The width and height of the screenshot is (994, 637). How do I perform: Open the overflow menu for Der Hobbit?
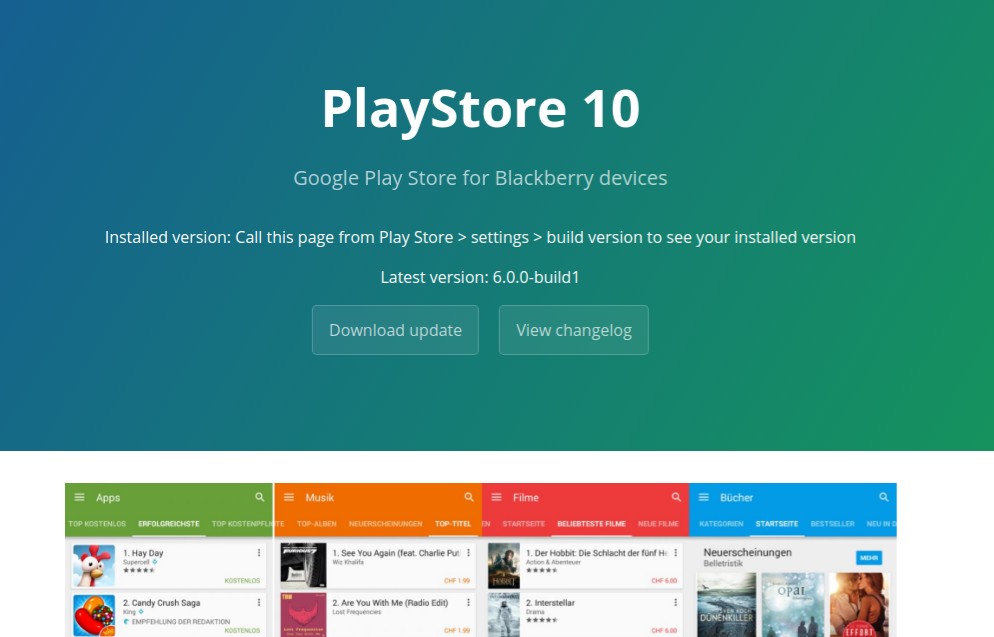676,553
